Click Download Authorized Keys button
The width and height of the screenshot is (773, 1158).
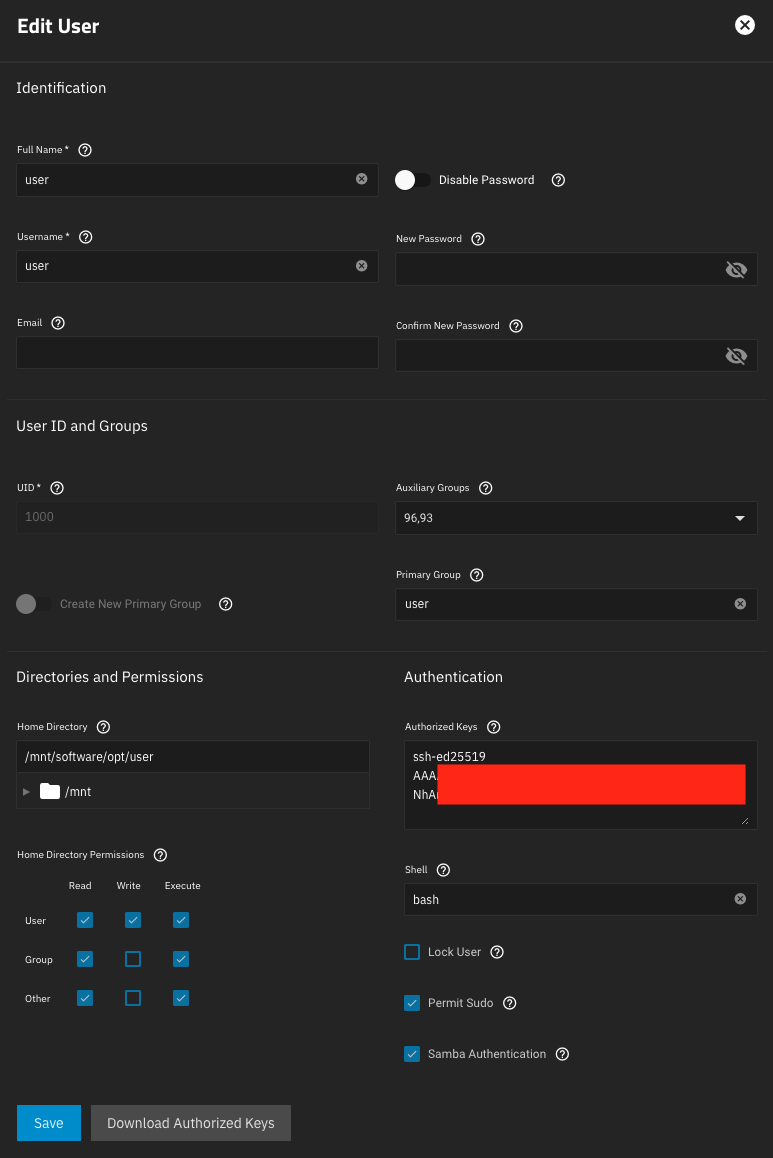(x=190, y=1123)
